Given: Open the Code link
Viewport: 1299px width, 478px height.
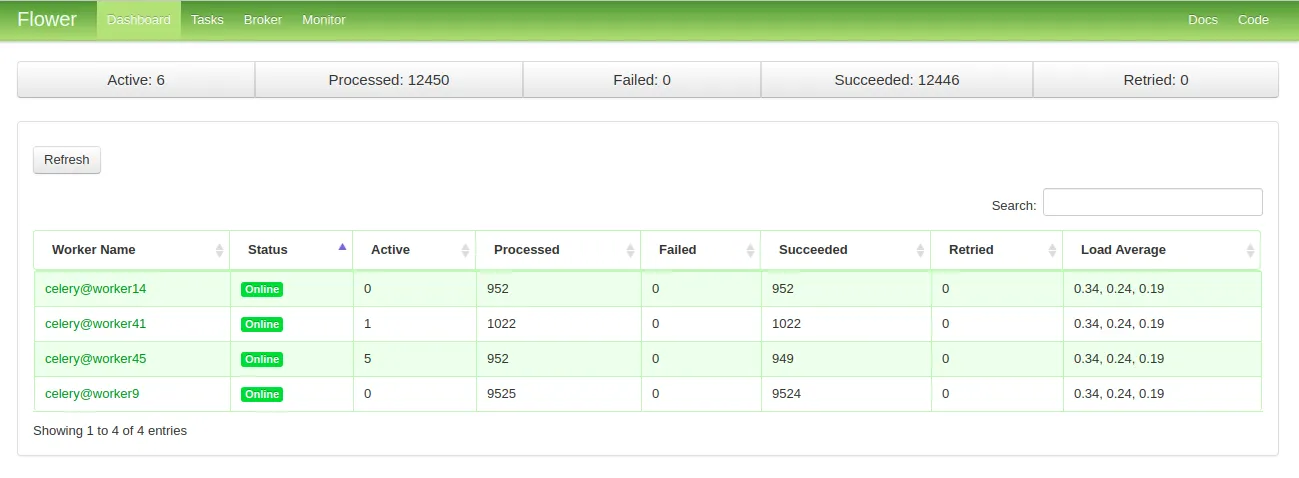Looking at the screenshot, I should (1253, 20).
